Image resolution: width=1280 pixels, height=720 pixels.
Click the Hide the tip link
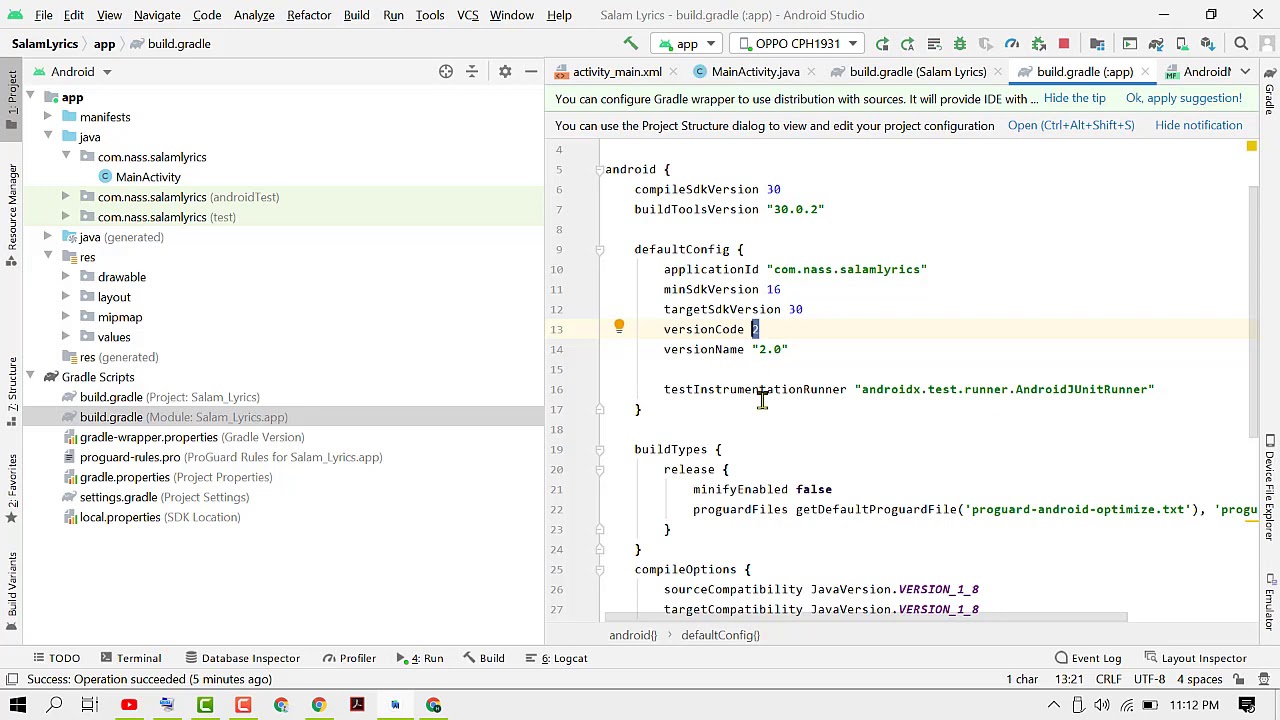[1074, 98]
